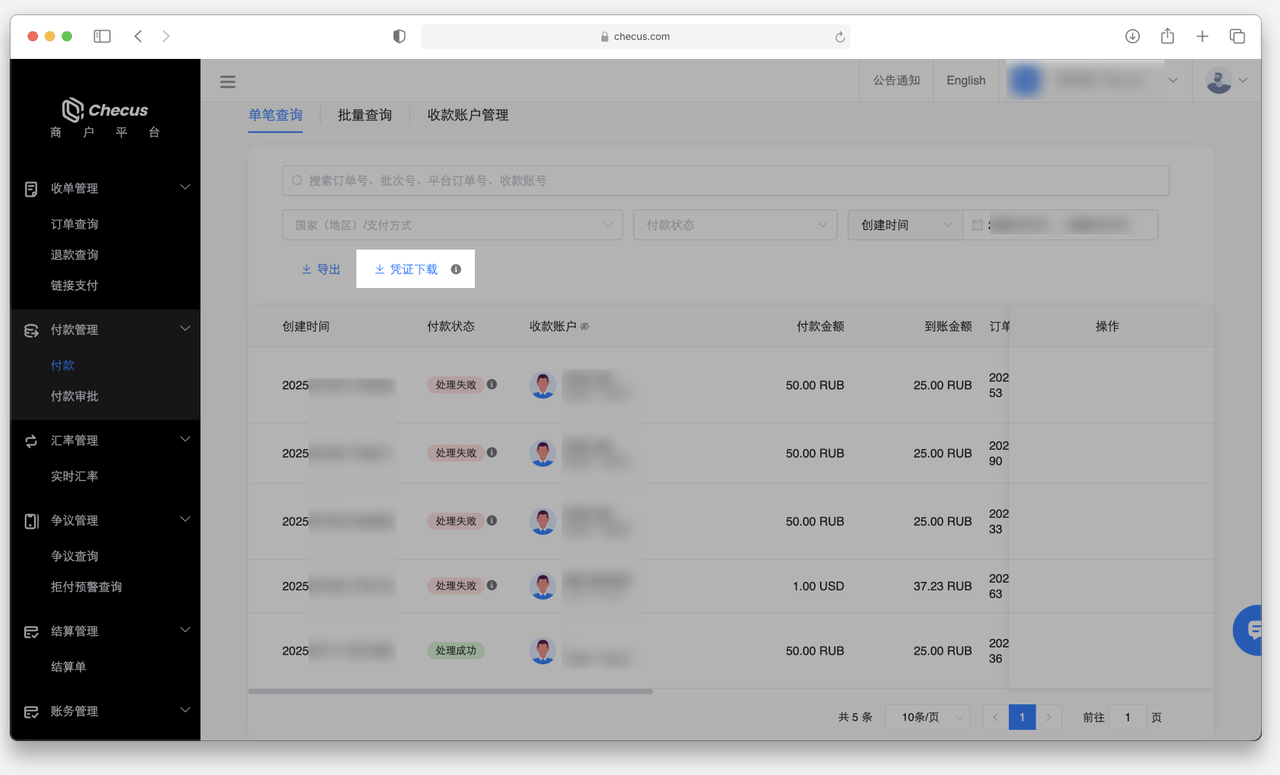Switch language to English
Image resolution: width=1280 pixels, height=775 pixels.
coord(965,81)
